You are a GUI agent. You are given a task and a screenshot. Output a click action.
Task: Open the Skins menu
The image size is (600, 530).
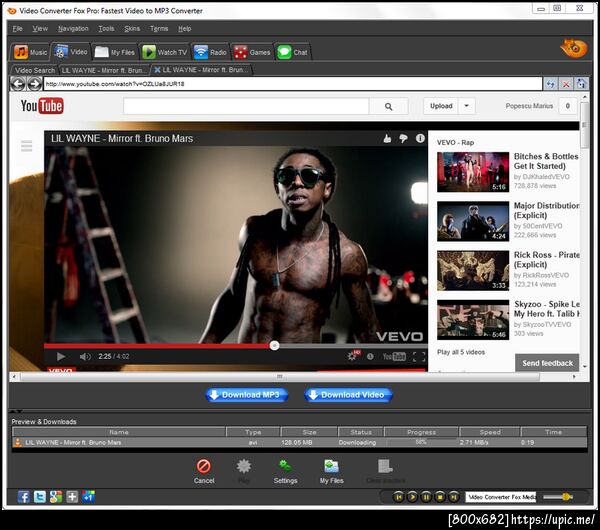[132, 29]
